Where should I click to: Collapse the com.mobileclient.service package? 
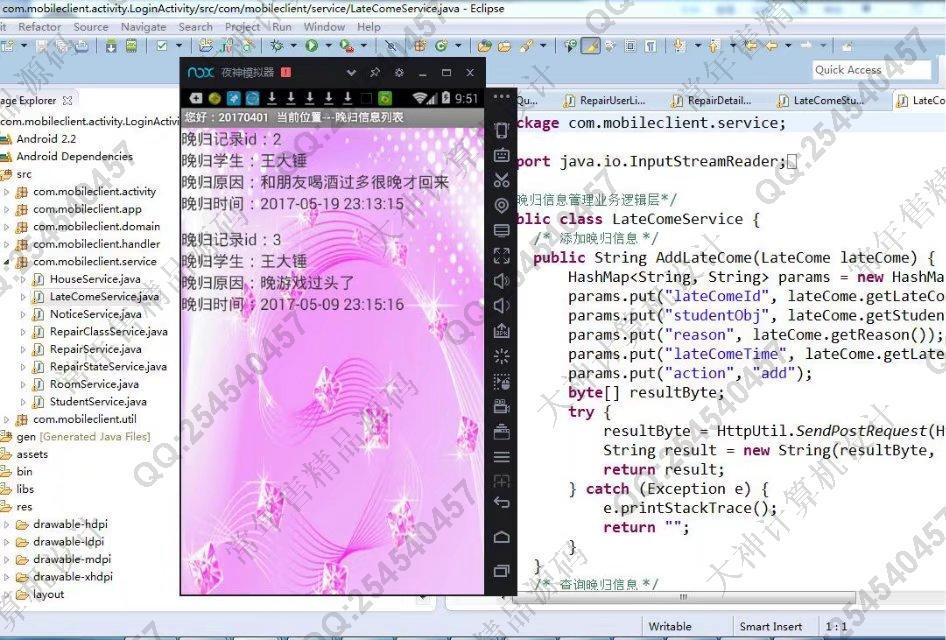pyautogui.click(x=7, y=262)
